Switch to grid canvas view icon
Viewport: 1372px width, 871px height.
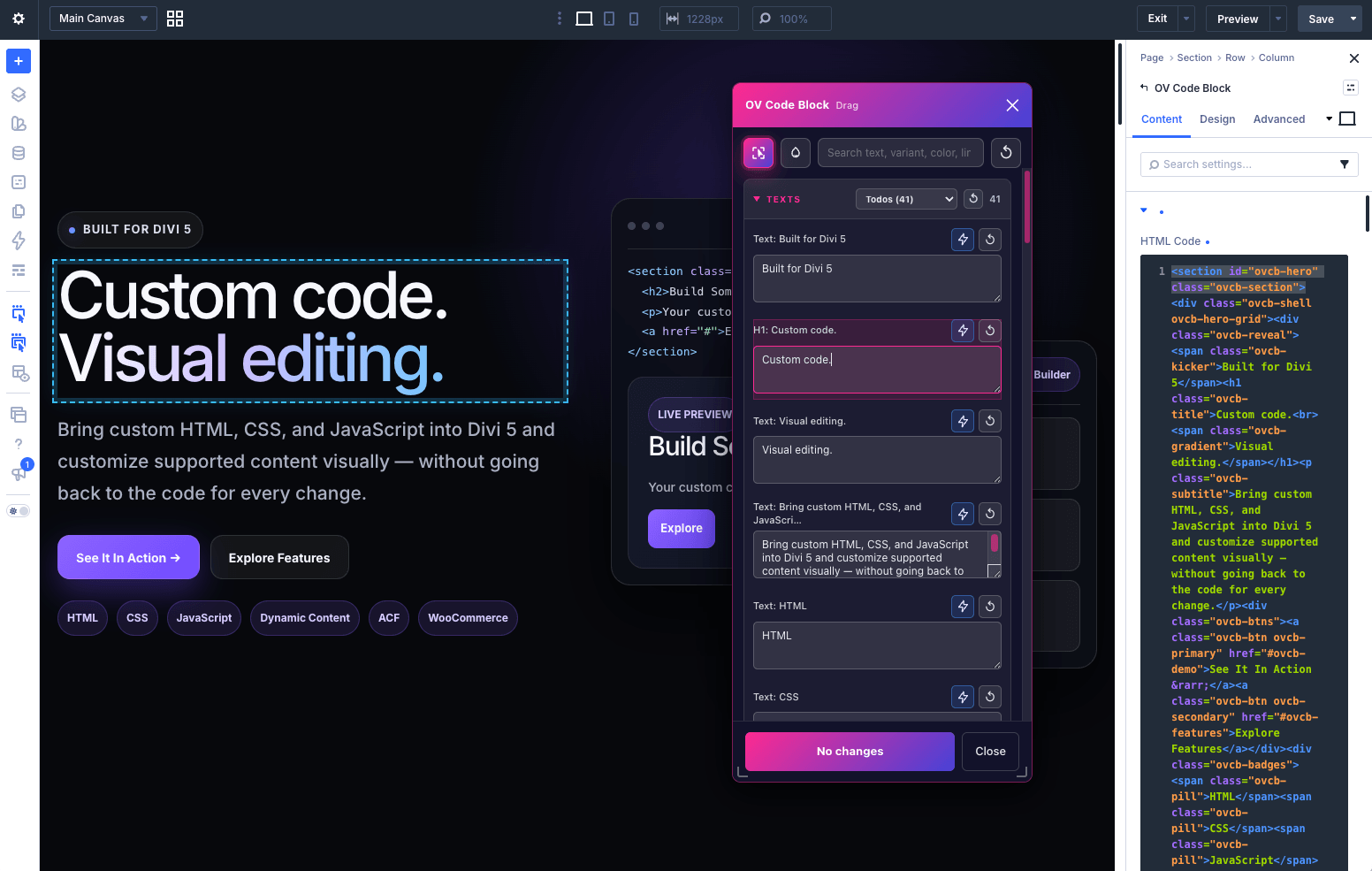[175, 19]
